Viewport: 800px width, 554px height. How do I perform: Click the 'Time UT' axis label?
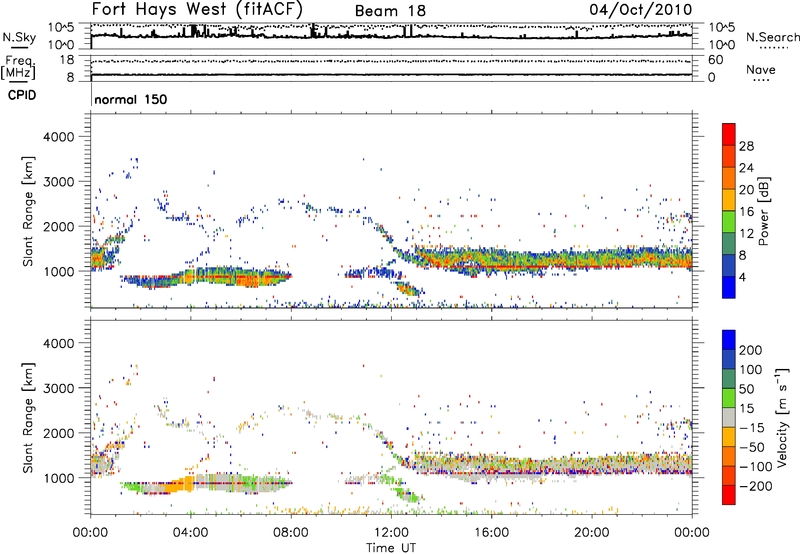tap(391, 548)
